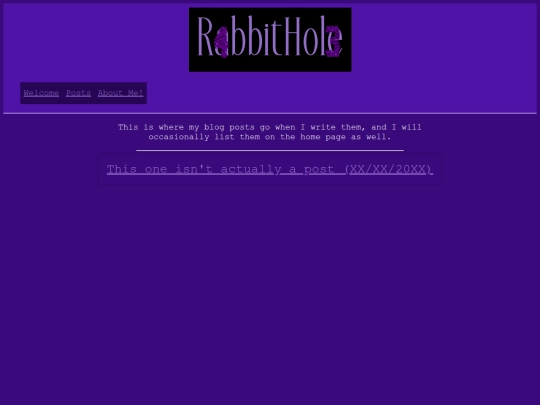The height and width of the screenshot is (405, 540).
Task: Open the Welcome navigation link
Action: click(41, 93)
